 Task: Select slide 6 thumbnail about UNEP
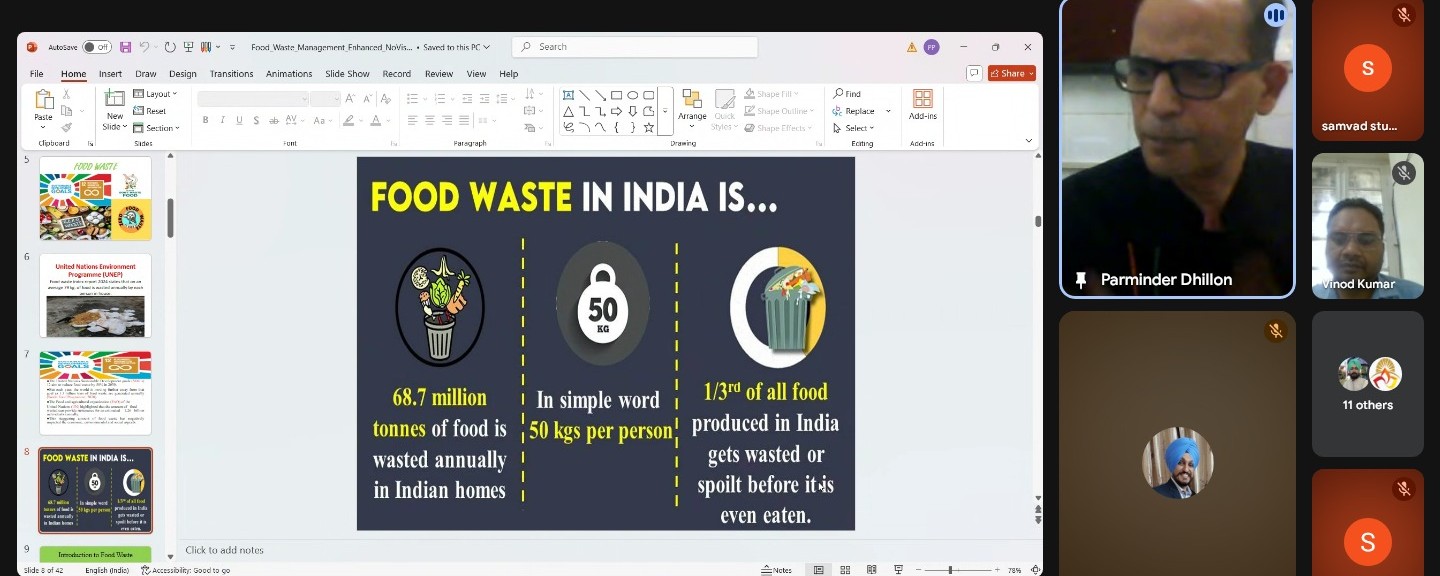[x=95, y=296]
